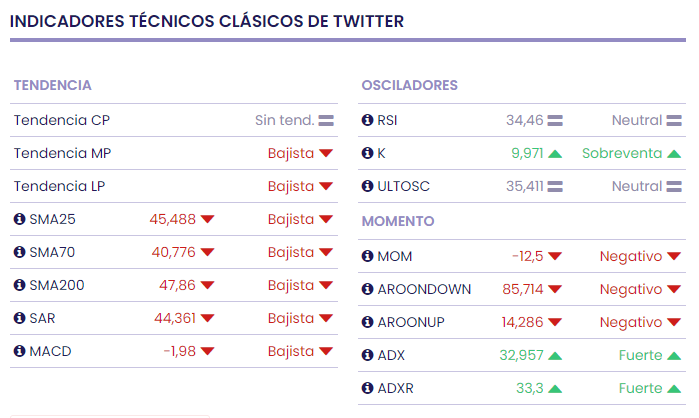Select the Tendencia LP row label
Image resolution: width=699 pixels, height=418 pixels.
click(x=59, y=186)
